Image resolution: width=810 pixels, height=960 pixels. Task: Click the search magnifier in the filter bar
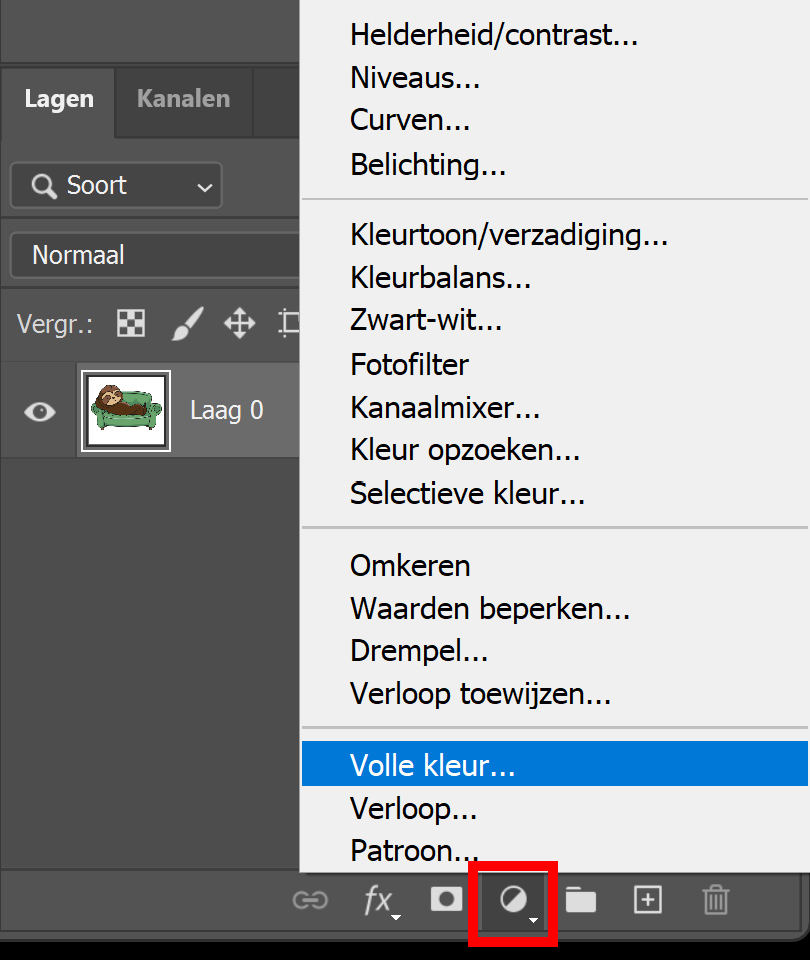42,186
